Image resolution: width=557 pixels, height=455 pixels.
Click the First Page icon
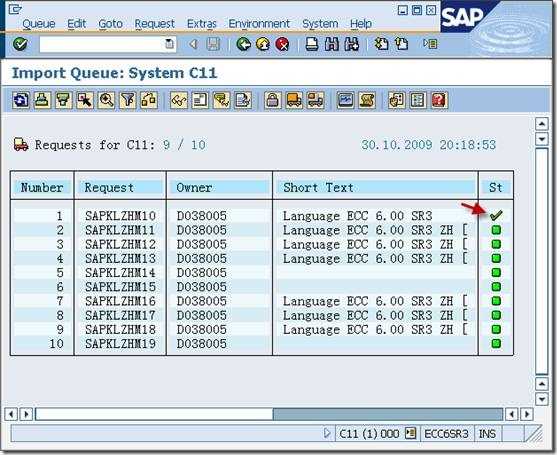coord(382,44)
